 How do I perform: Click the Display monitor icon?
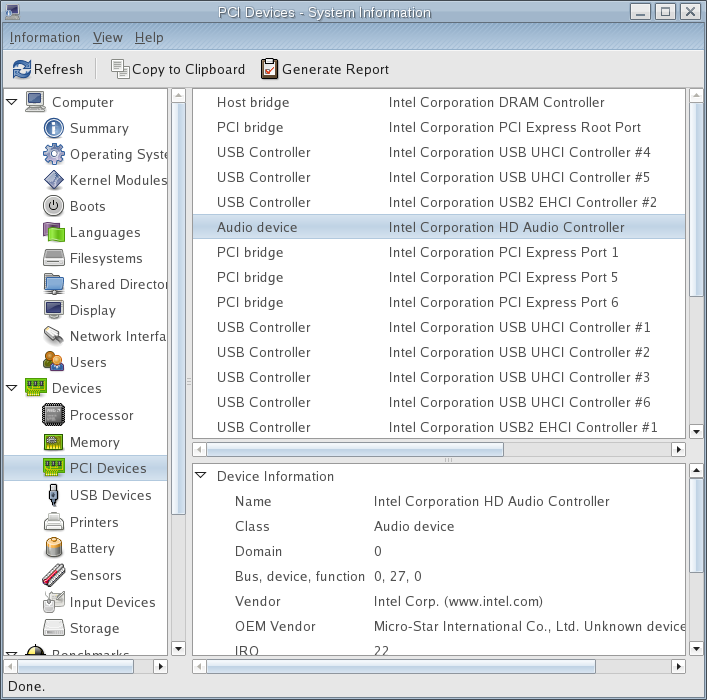point(54,310)
